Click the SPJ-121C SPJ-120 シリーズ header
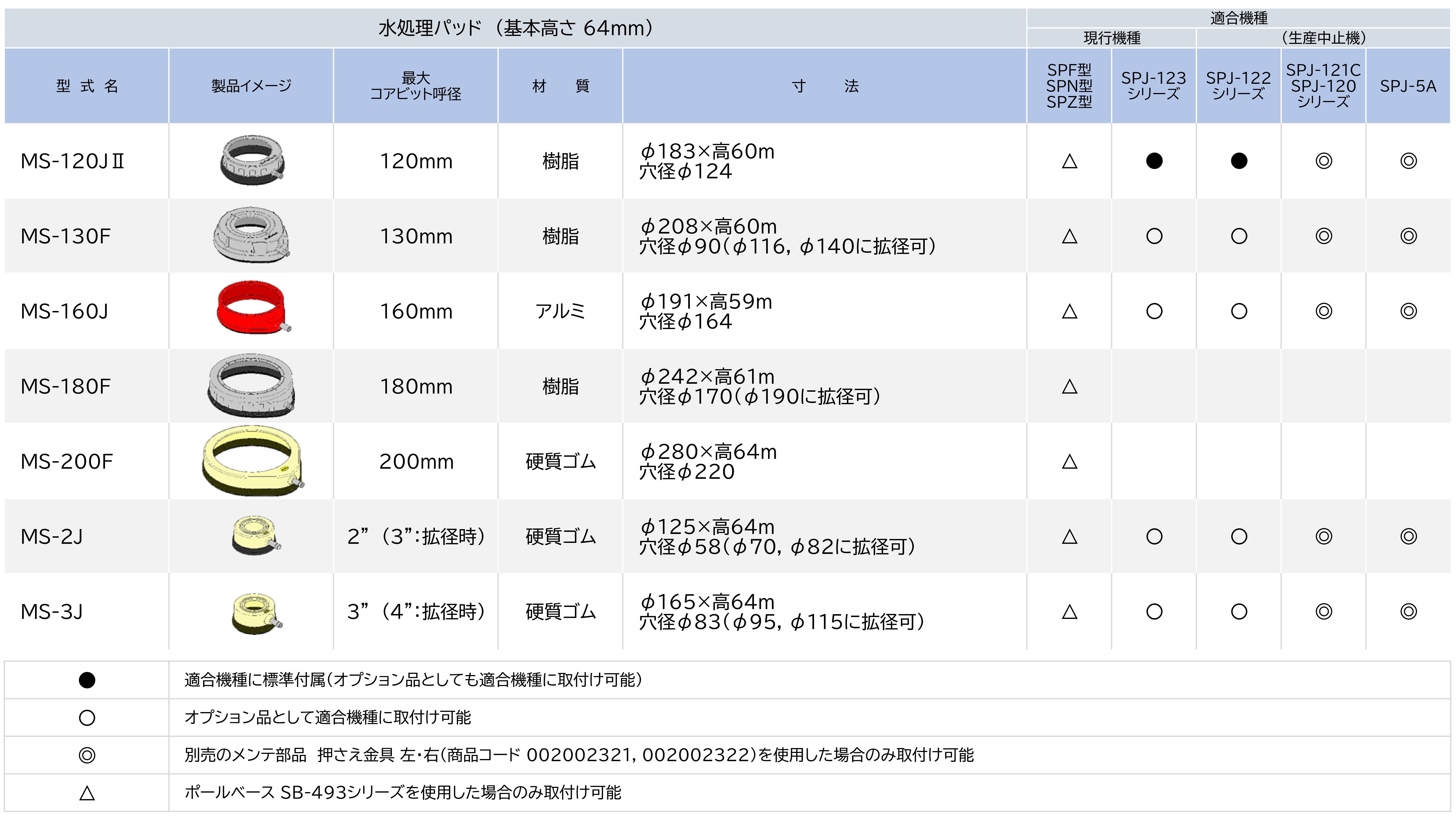The height and width of the screenshot is (817, 1456). (1324, 86)
